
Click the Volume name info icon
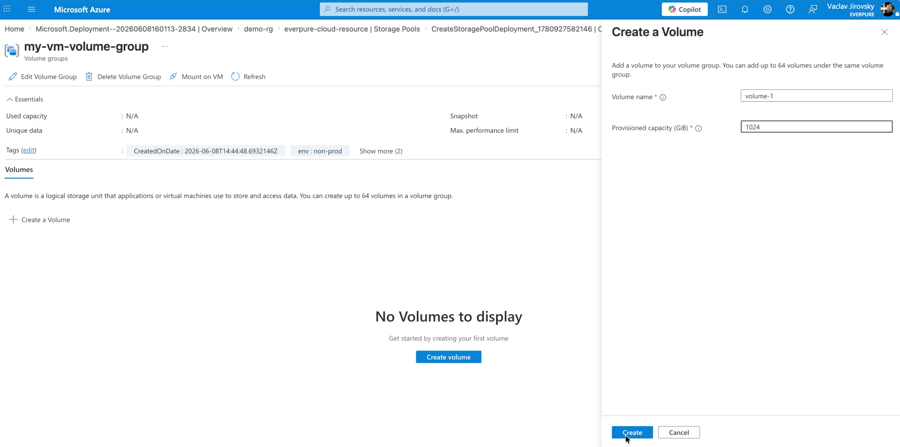coord(663,98)
